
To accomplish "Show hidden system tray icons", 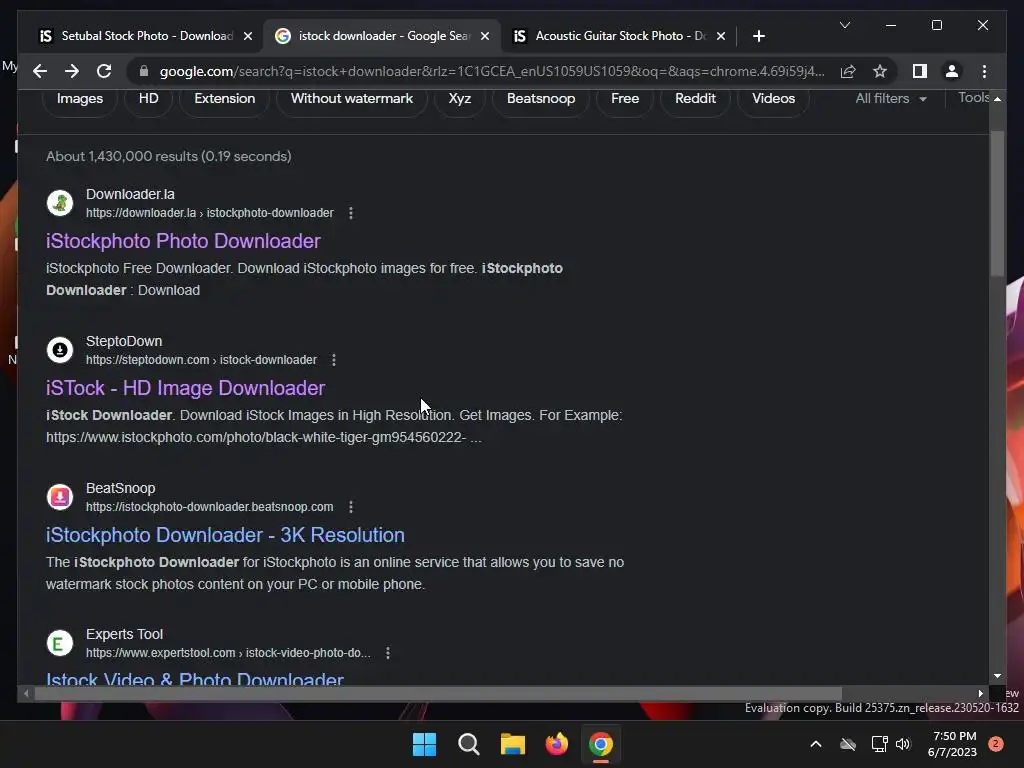I will [x=816, y=744].
